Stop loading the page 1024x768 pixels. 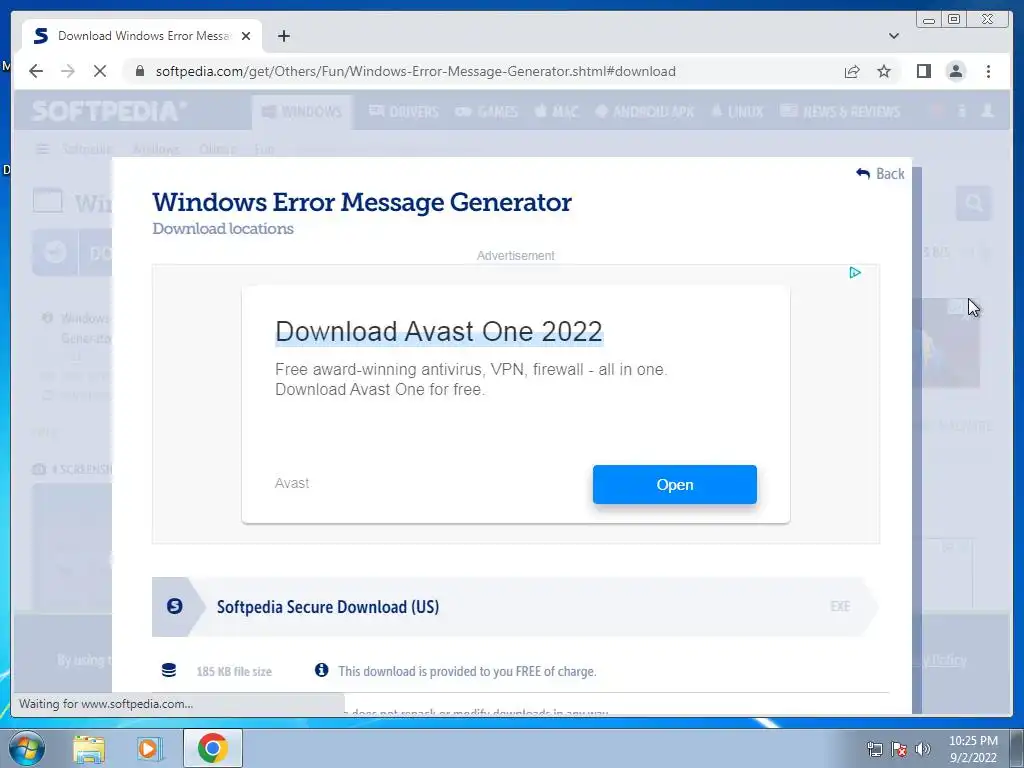click(x=100, y=71)
